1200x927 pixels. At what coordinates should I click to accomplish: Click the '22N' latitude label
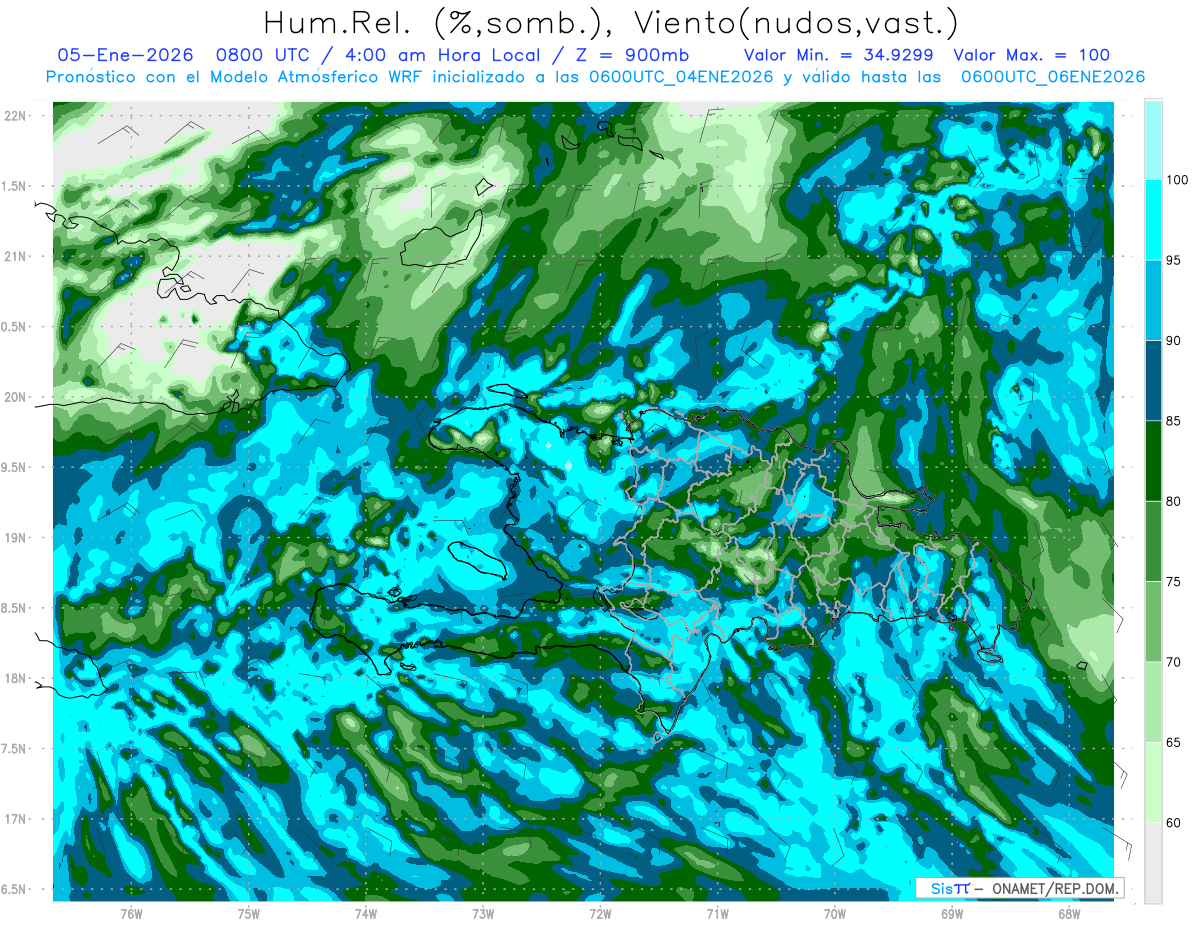coord(15,115)
